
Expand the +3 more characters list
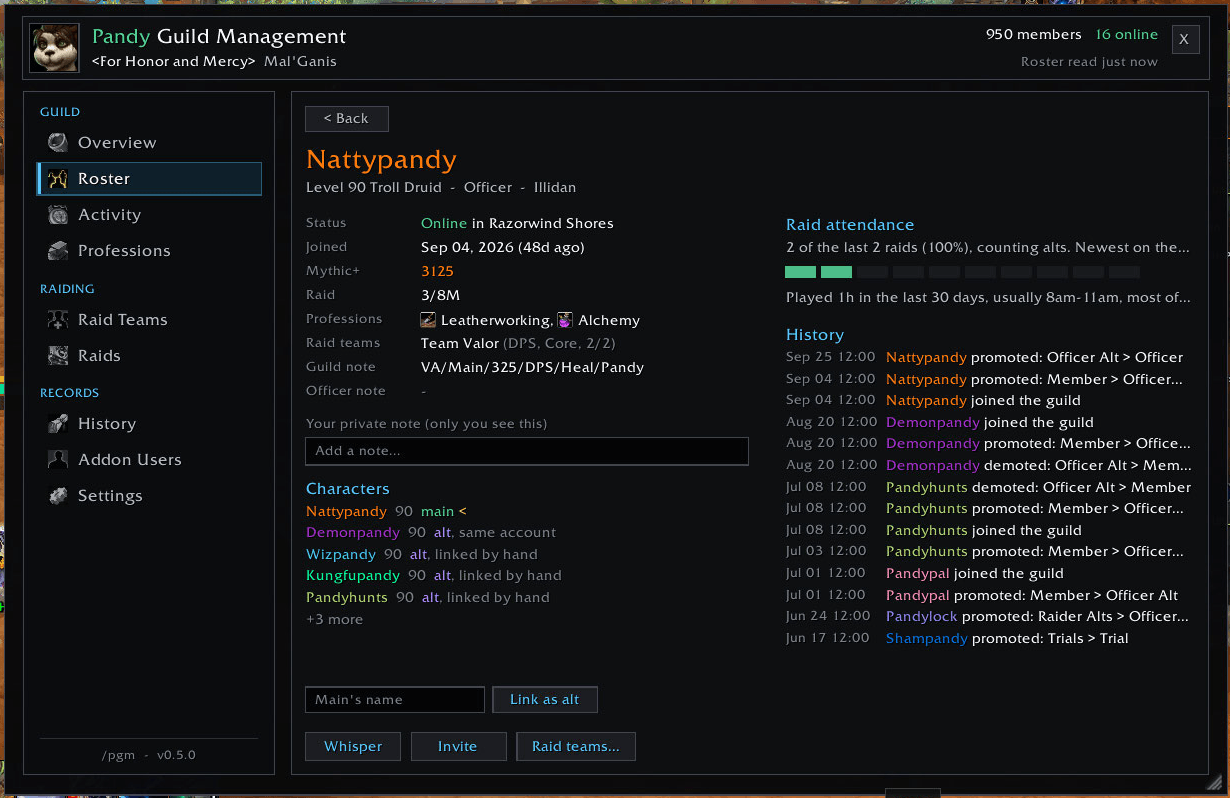[x=334, y=619]
